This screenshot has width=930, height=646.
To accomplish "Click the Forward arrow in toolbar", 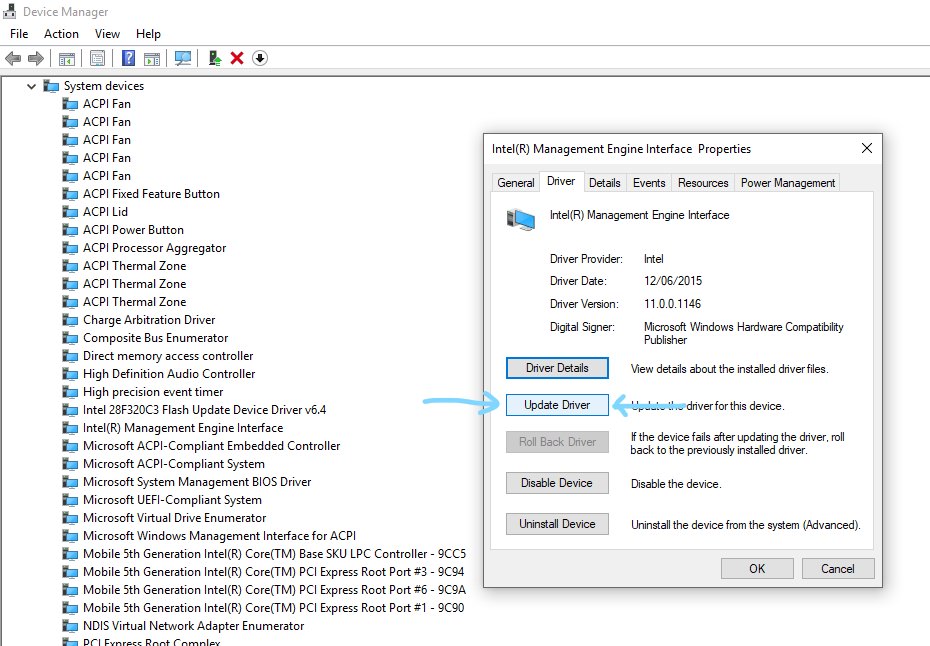I will click(36, 58).
